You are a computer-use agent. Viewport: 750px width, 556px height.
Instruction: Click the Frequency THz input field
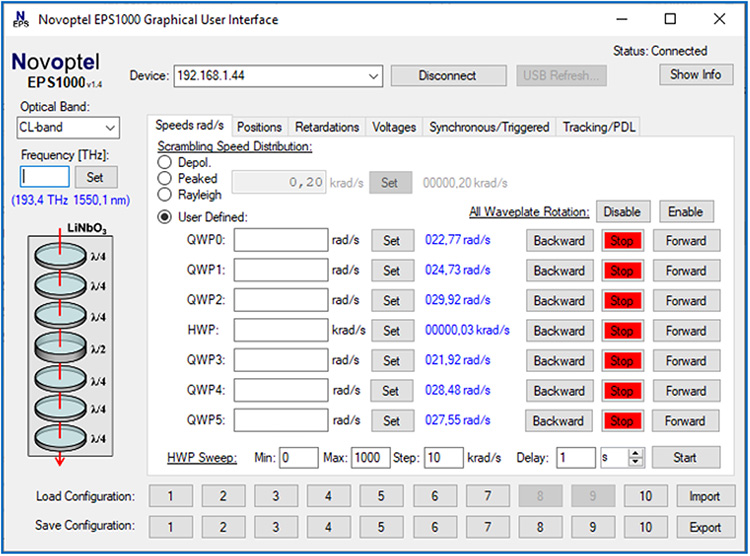[x=45, y=177]
